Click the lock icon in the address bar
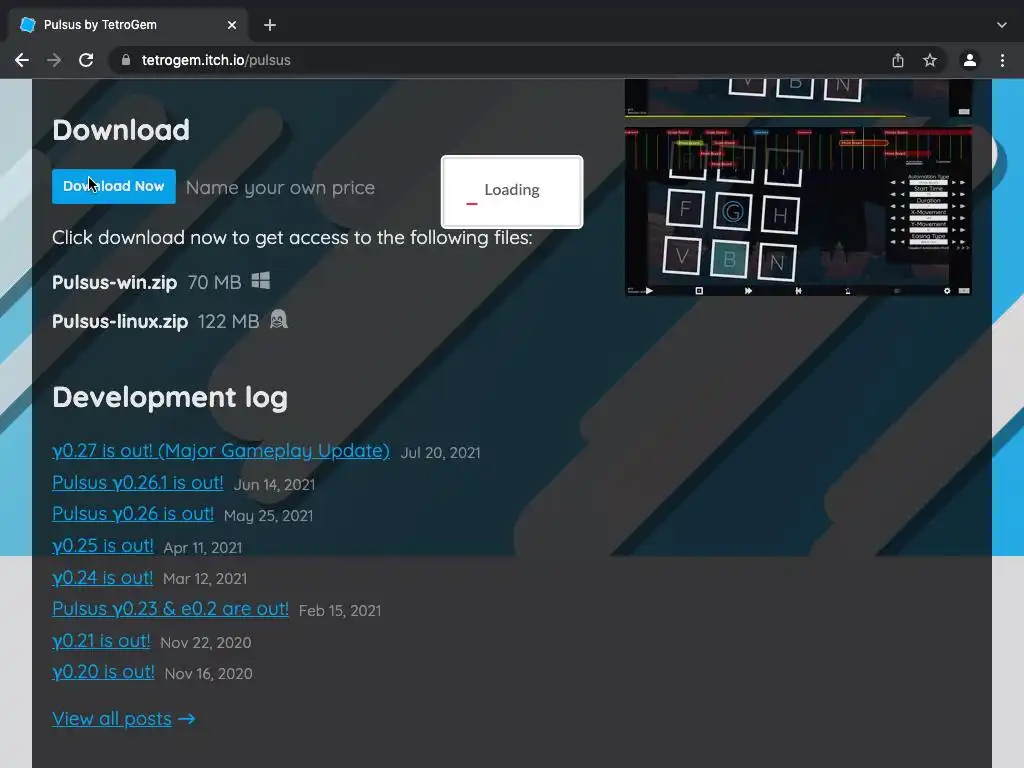 click(x=126, y=60)
